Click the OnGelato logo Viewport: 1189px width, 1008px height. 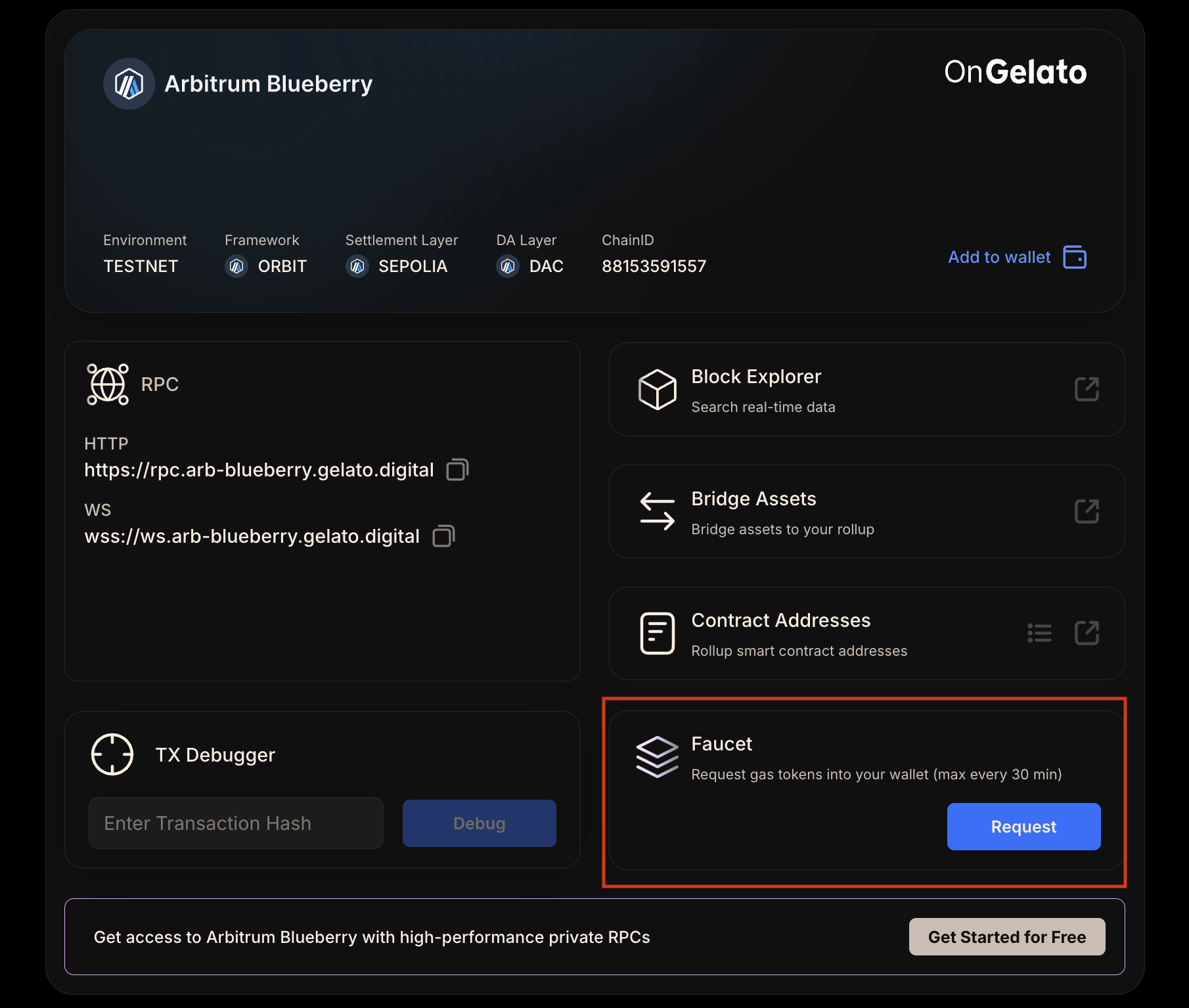[1016, 72]
